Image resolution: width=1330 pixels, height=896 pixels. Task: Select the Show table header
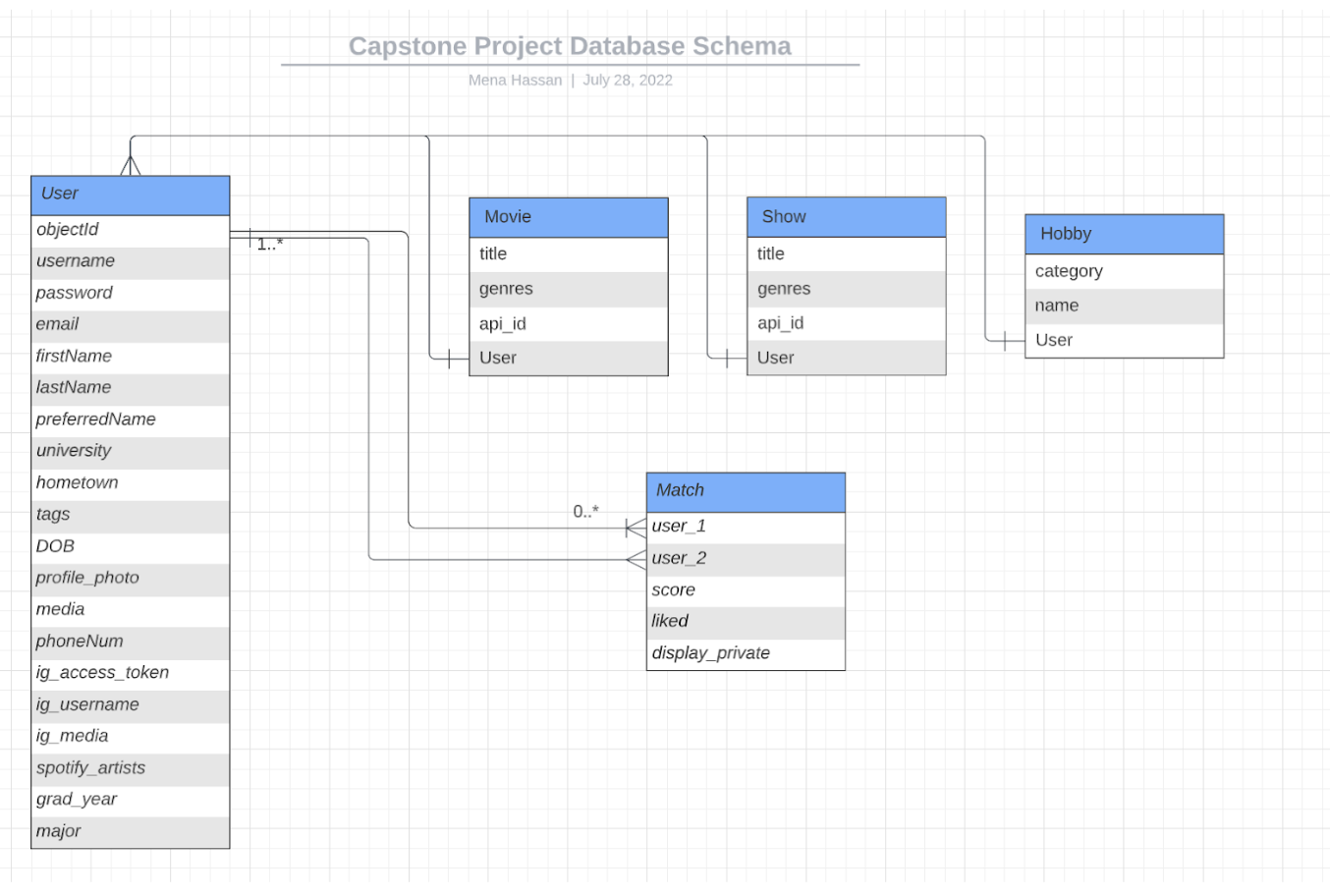click(846, 216)
